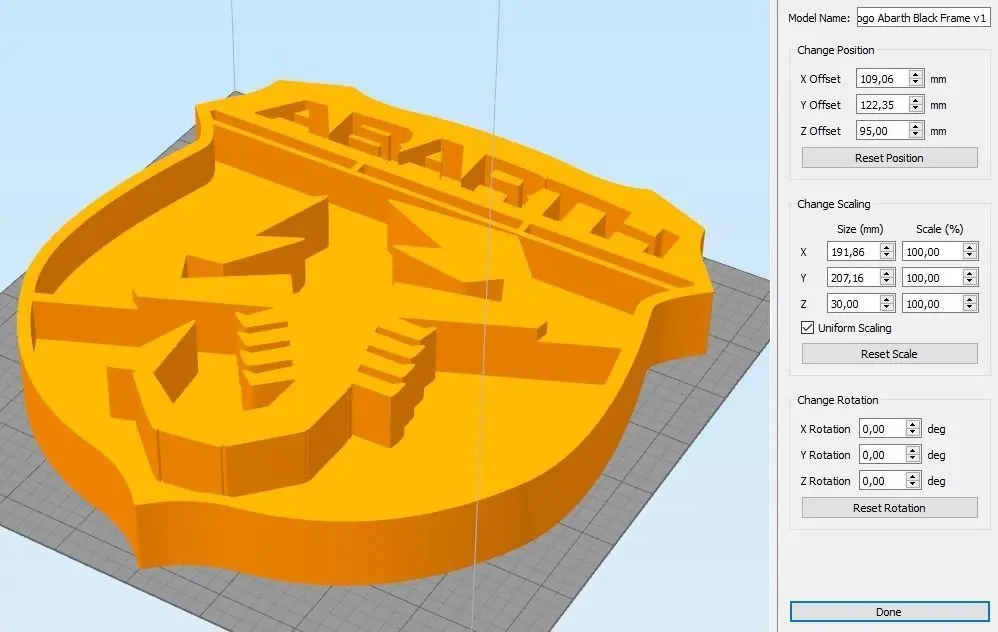Click the Model Name text field
This screenshot has width=998, height=632.
924,18
